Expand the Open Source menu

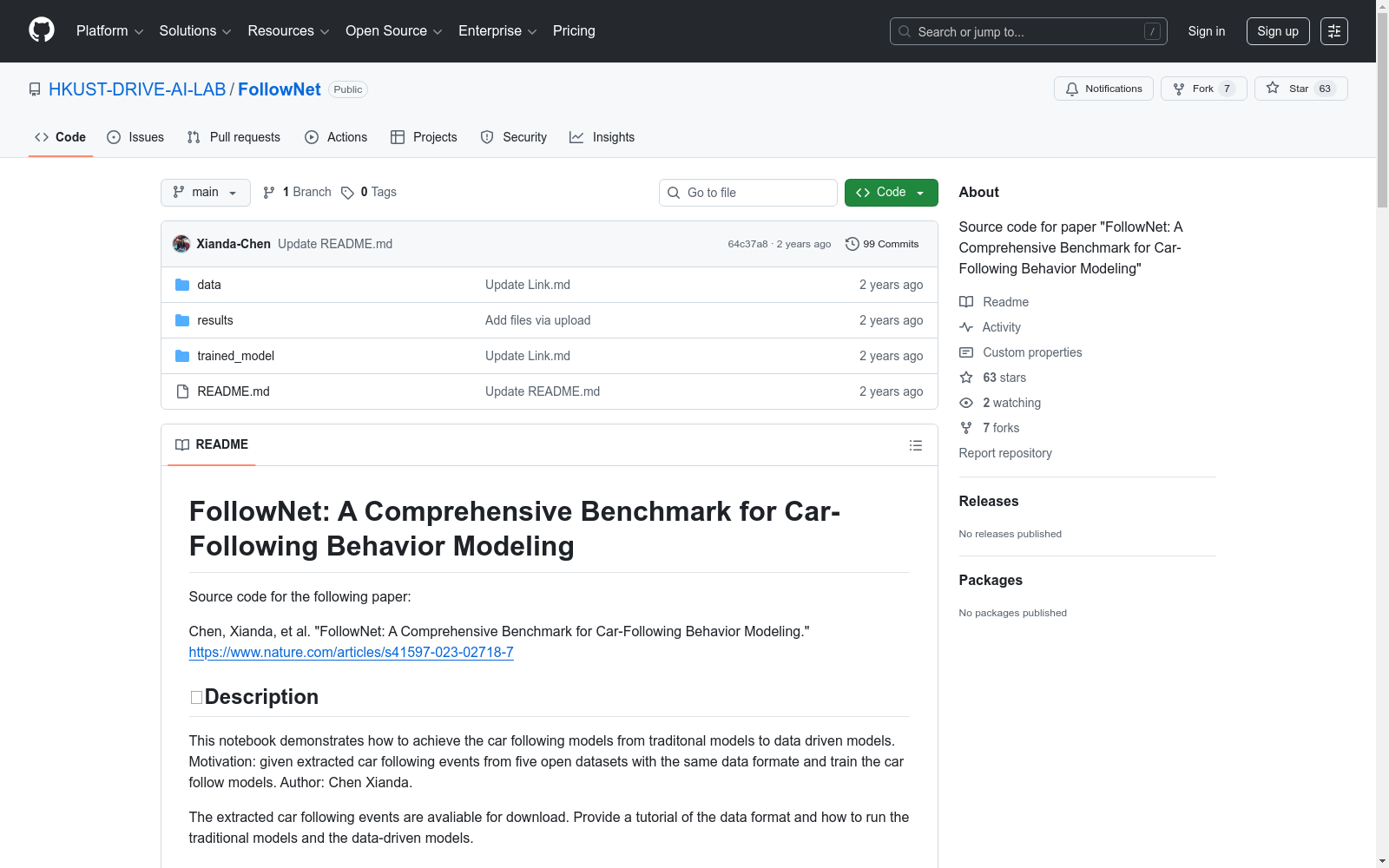pyautogui.click(x=394, y=31)
